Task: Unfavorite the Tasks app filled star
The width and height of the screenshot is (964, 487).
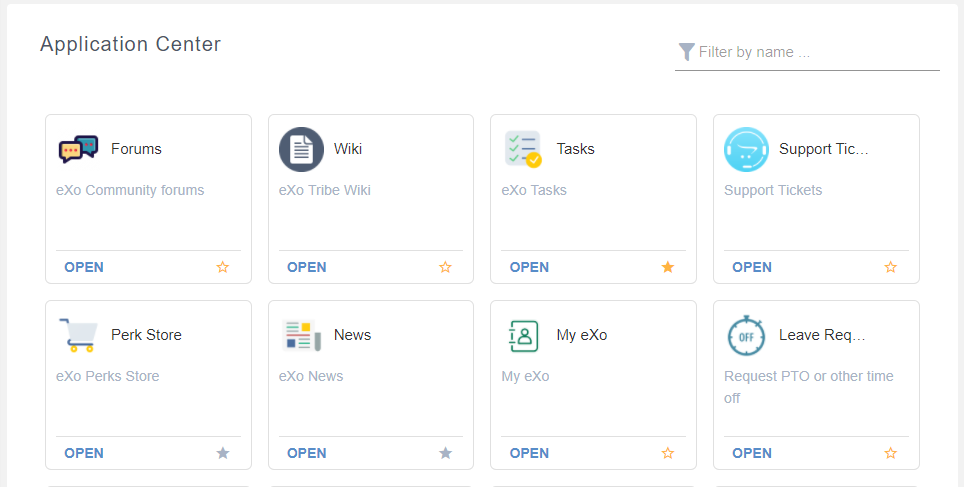Action: (x=668, y=267)
